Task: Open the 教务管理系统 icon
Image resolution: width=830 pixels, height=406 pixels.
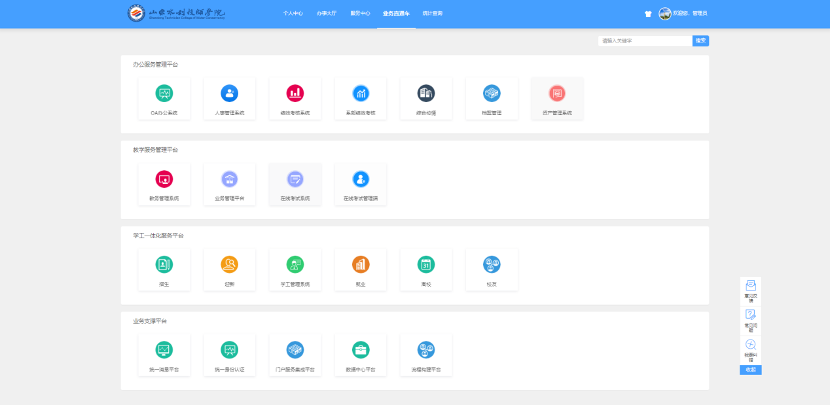Action: click(164, 179)
